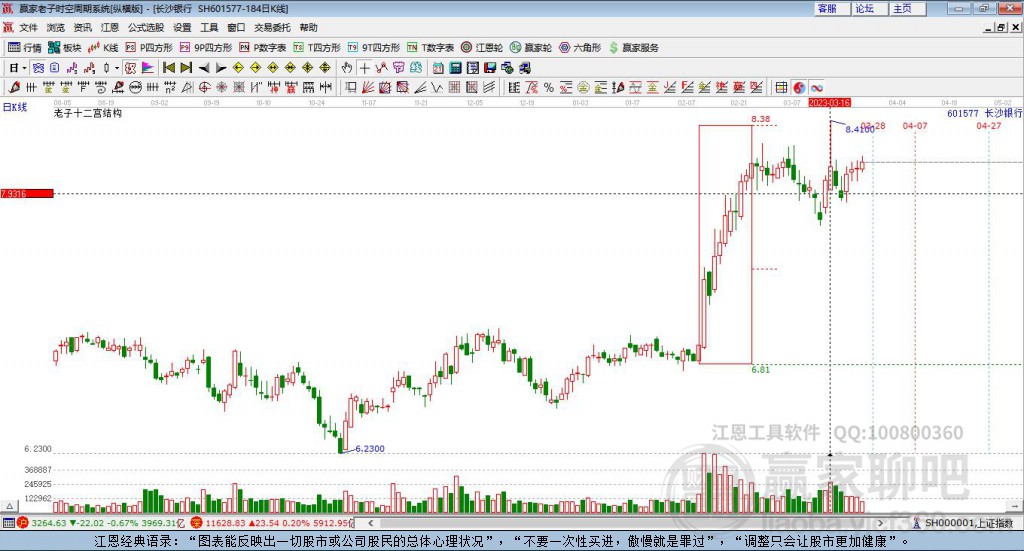
Task: Open the 帮助 menu
Action: tap(308, 27)
